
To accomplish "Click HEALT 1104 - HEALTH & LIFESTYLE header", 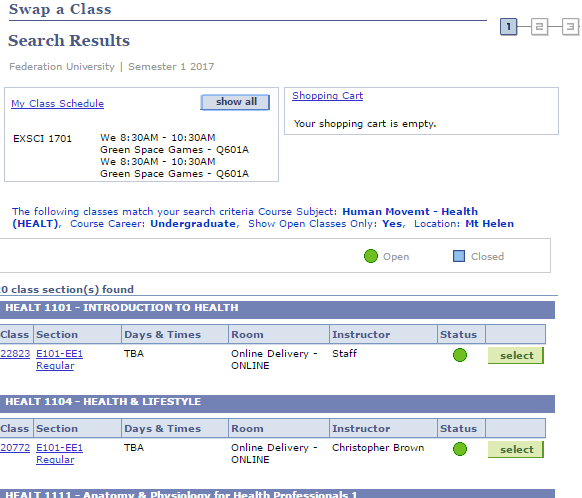I will 277,404.
